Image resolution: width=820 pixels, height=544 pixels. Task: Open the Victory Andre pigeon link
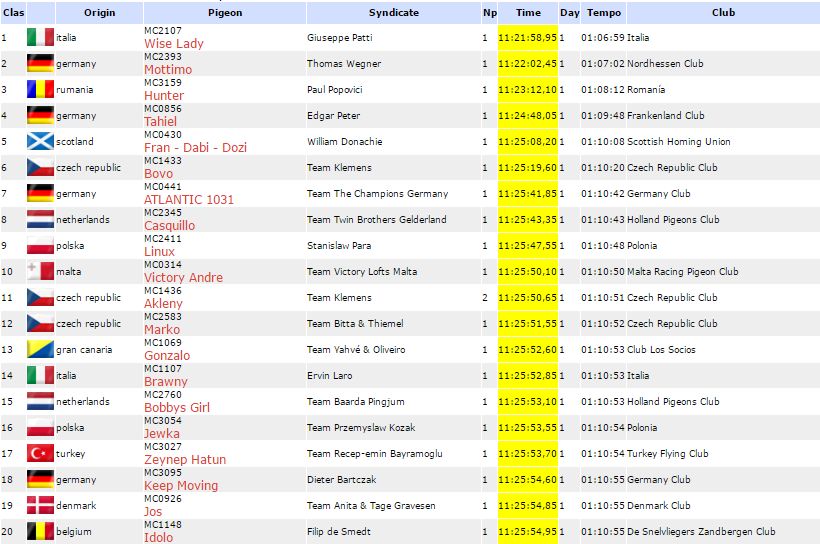184,278
